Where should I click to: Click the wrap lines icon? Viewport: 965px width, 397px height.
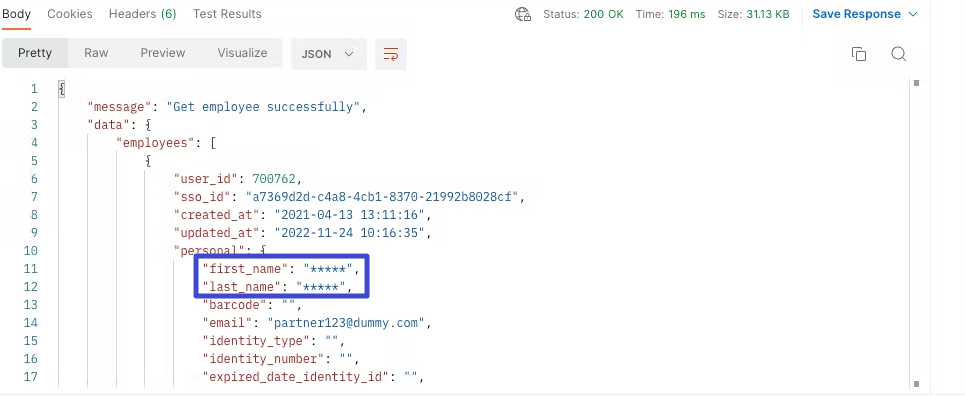point(391,54)
